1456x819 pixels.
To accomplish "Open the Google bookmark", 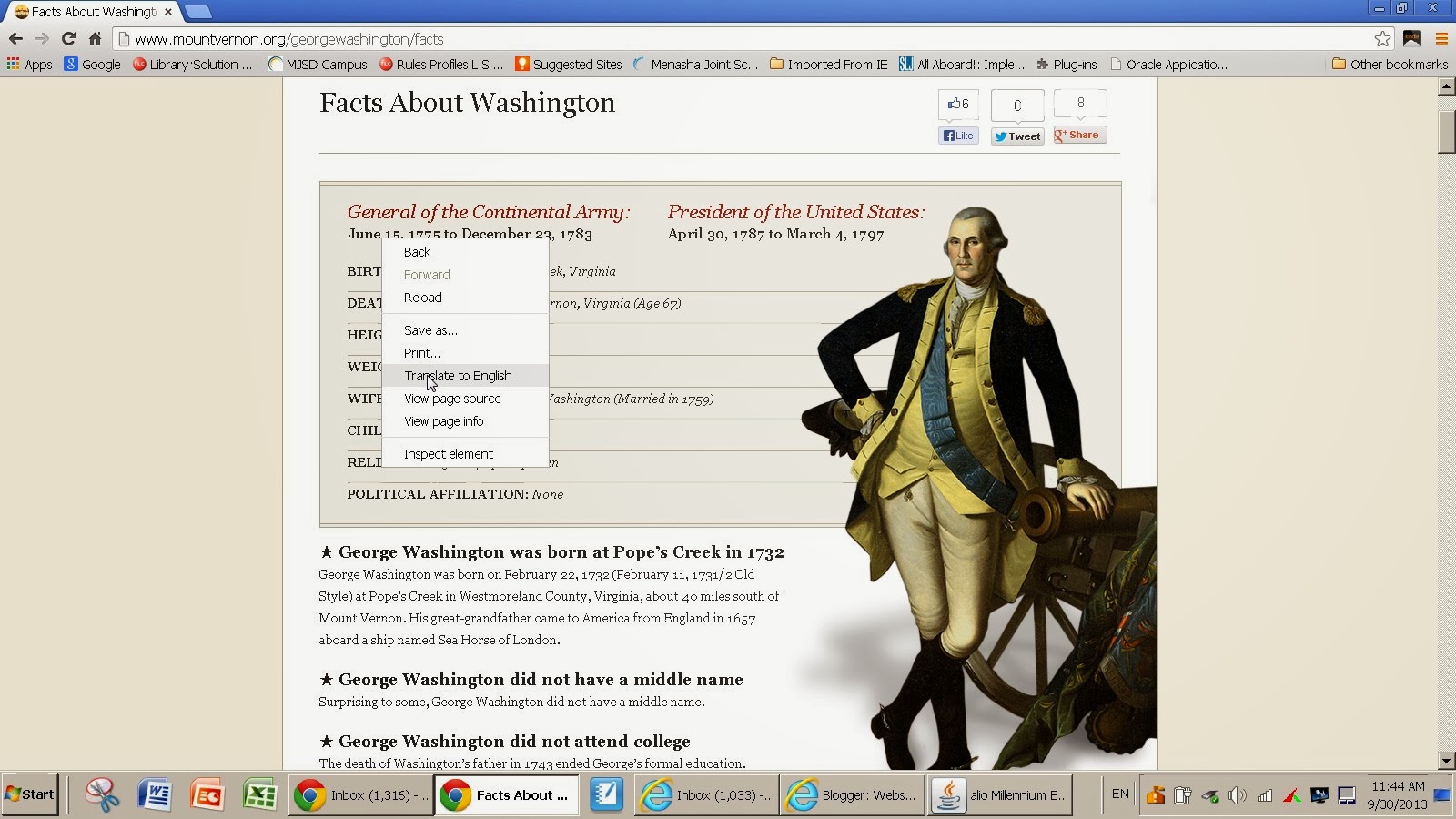I will 92,65.
